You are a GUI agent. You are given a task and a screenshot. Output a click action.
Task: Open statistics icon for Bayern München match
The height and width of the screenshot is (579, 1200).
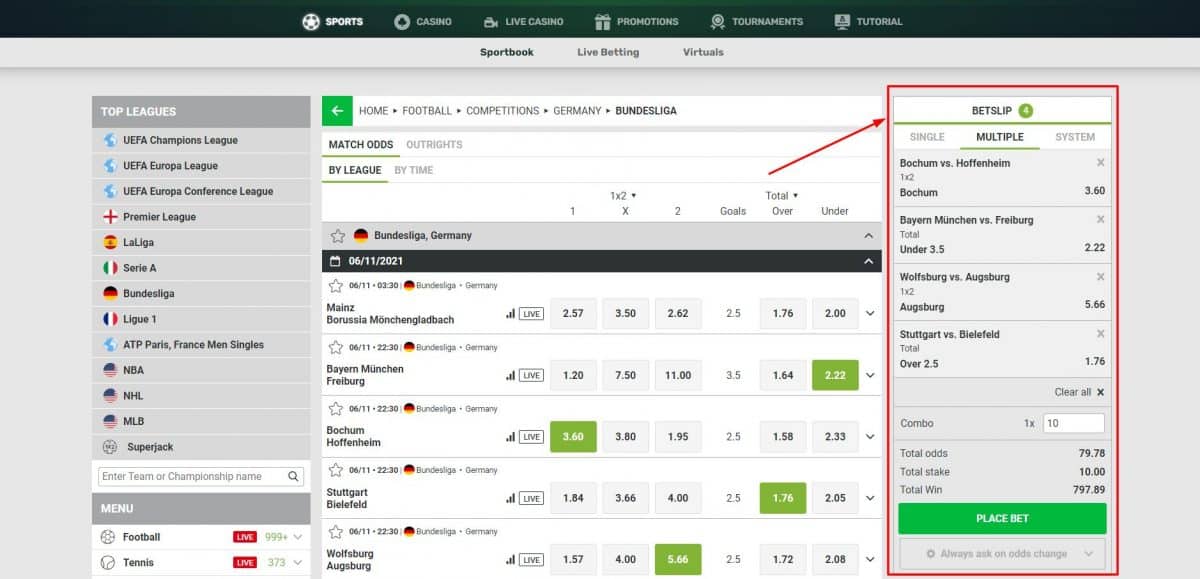pyautogui.click(x=511, y=375)
